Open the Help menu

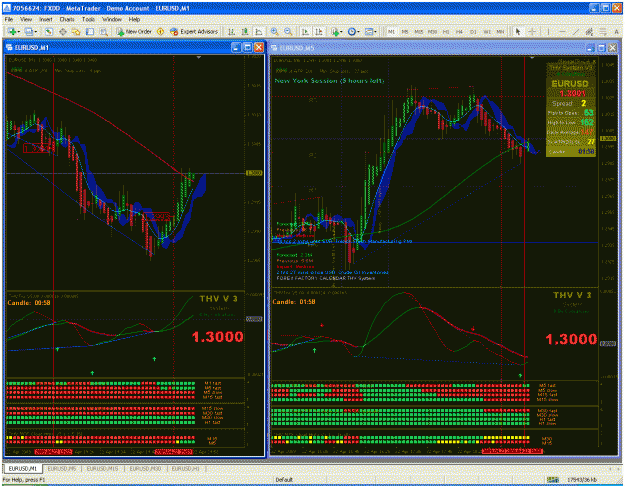coord(134,19)
